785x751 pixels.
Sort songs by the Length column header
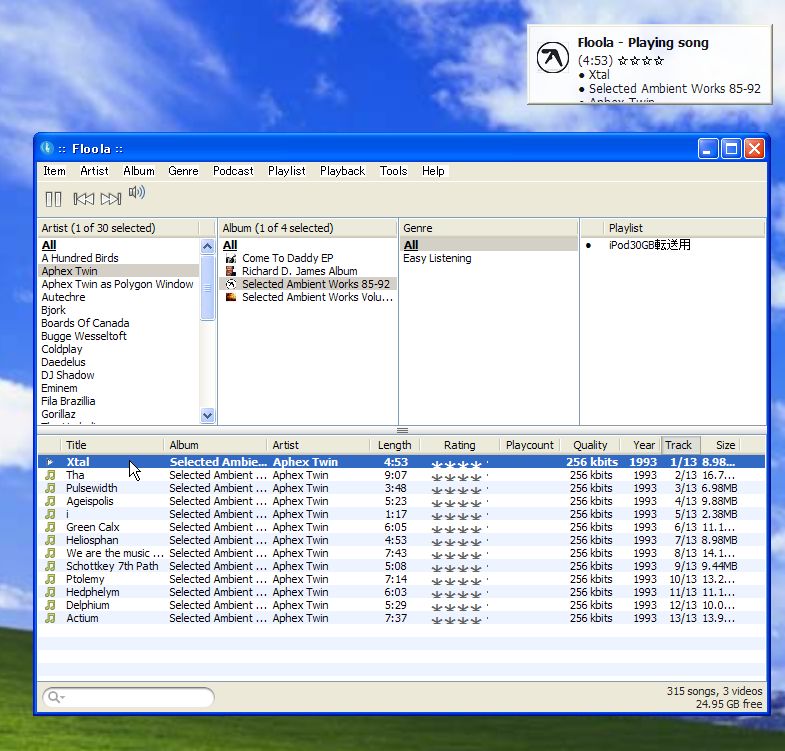(x=395, y=445)
